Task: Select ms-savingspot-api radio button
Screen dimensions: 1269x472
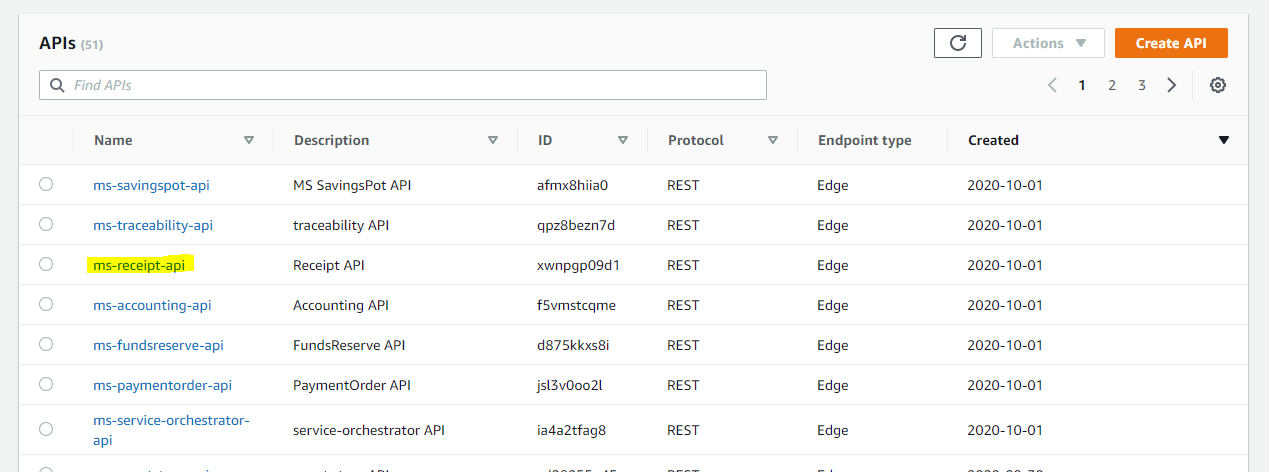Action: 46,184
